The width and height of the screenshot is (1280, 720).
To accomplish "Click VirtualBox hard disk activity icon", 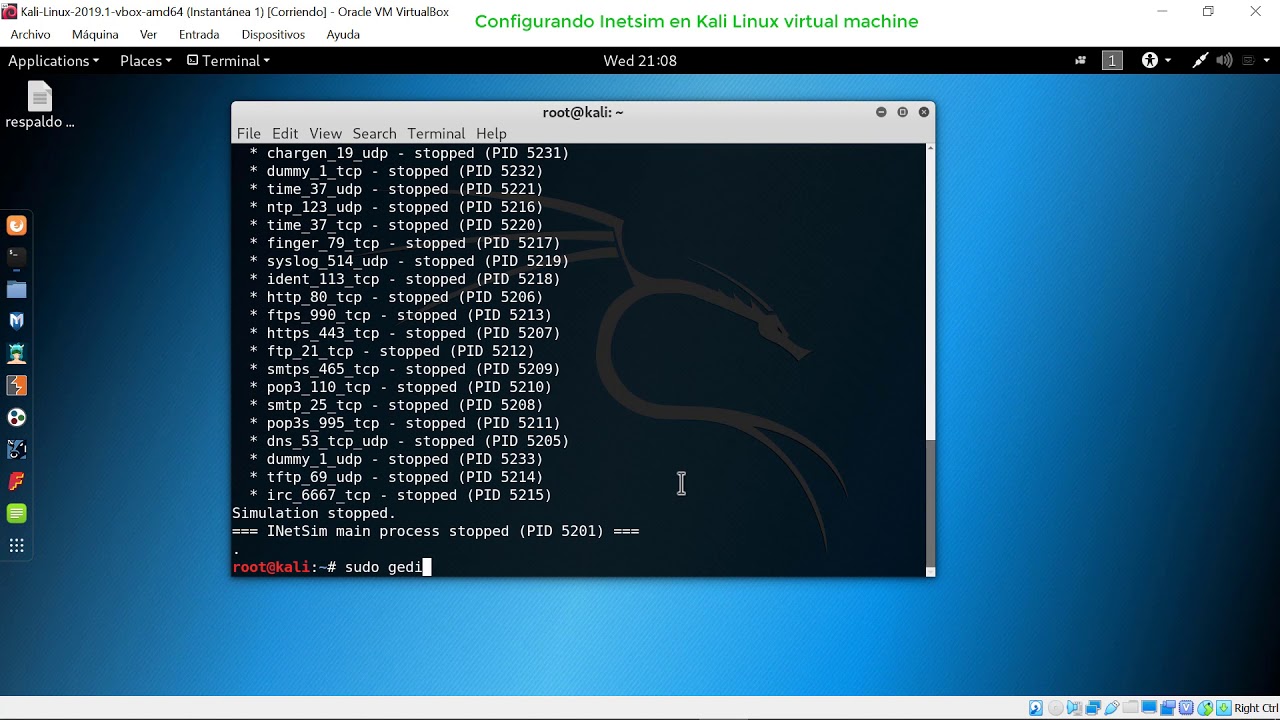I will [1036, 708].
